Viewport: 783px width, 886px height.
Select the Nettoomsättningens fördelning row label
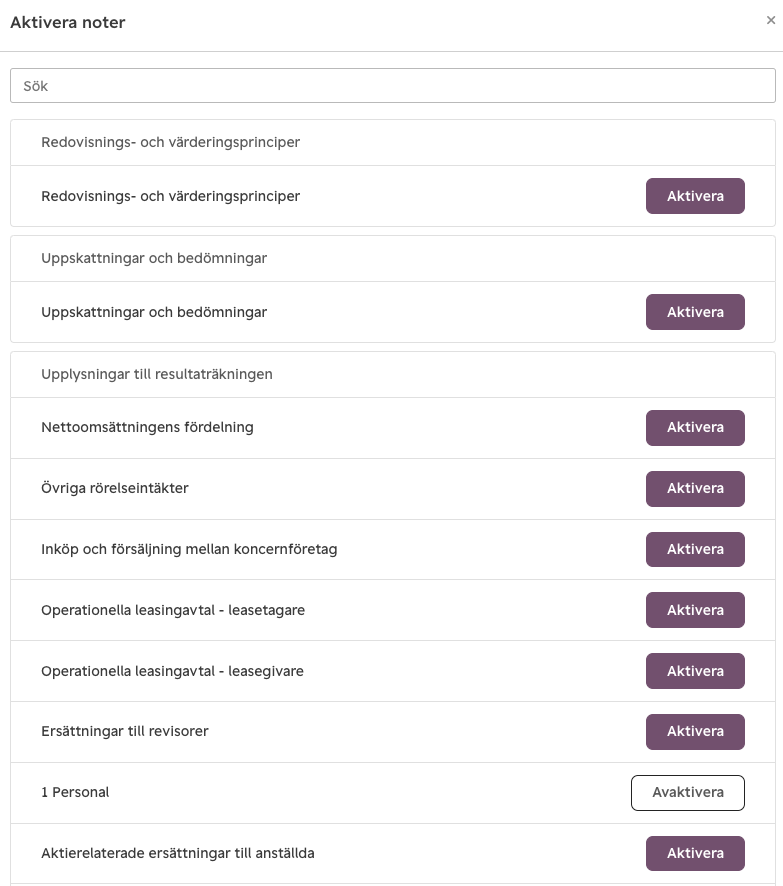click(x=147, y=427)
